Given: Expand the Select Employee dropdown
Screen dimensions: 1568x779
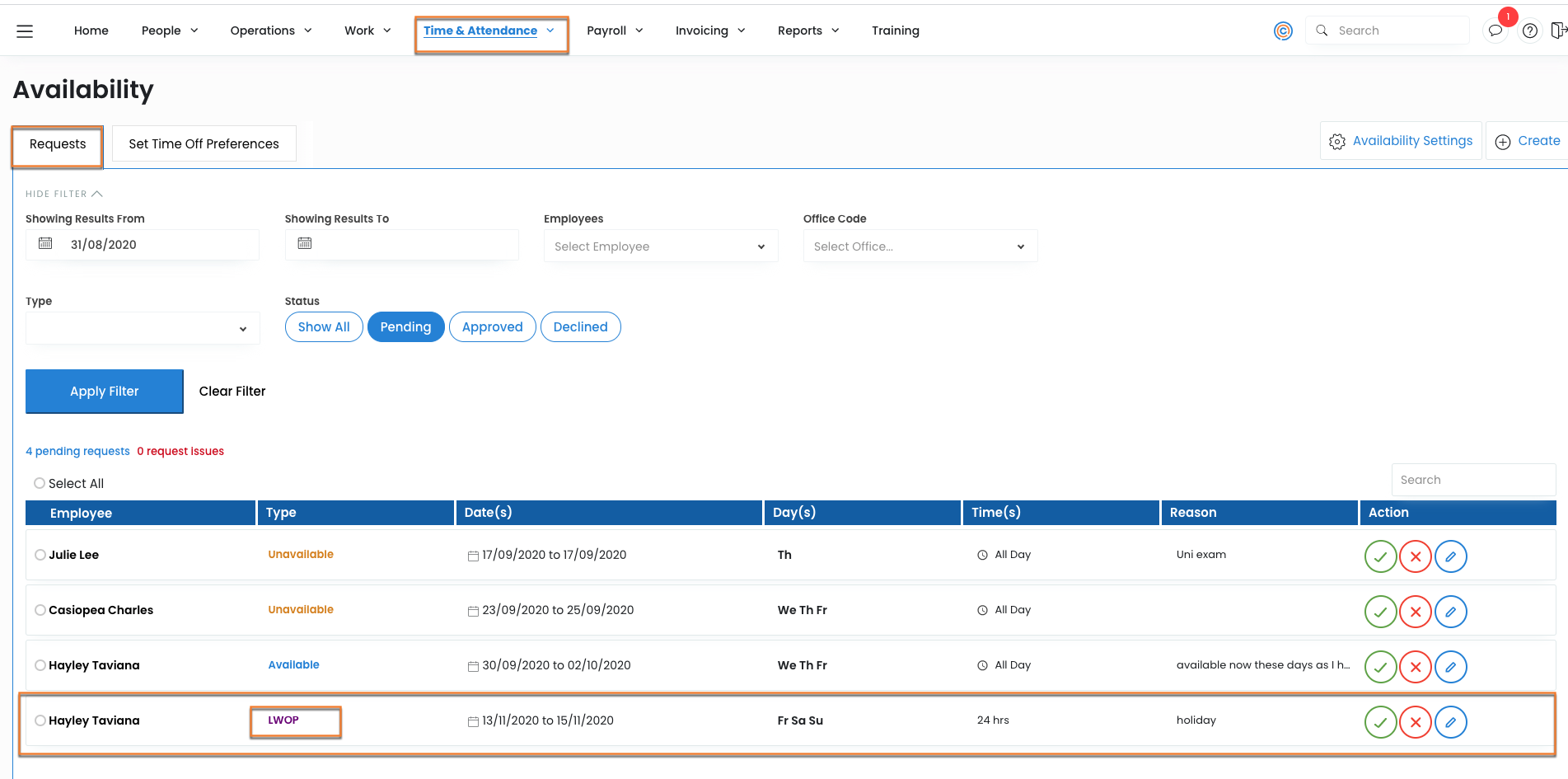Looking at the screenshot, I should tap(660, 246).
